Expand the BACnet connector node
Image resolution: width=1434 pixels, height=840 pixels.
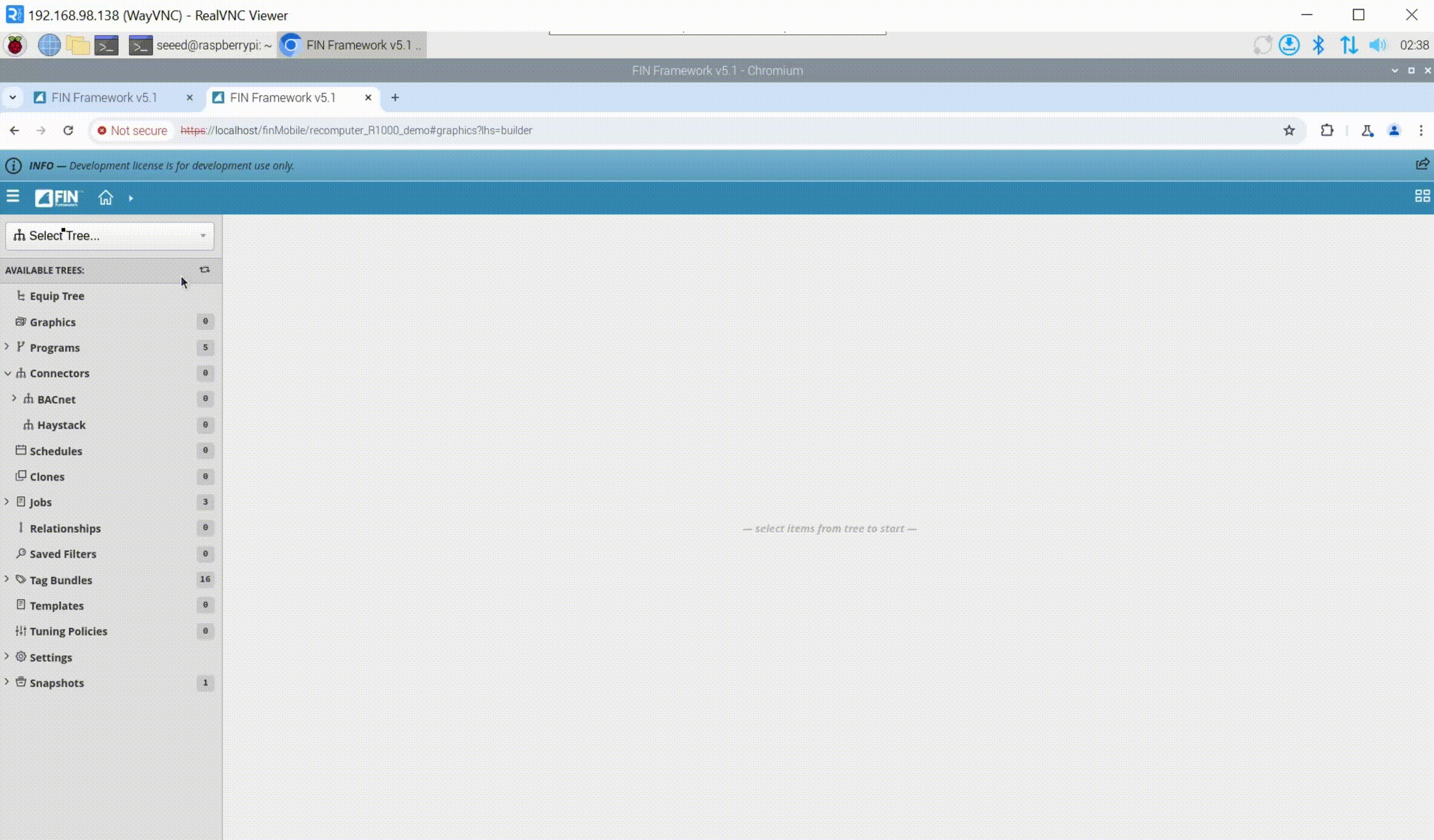pos(14,398)
